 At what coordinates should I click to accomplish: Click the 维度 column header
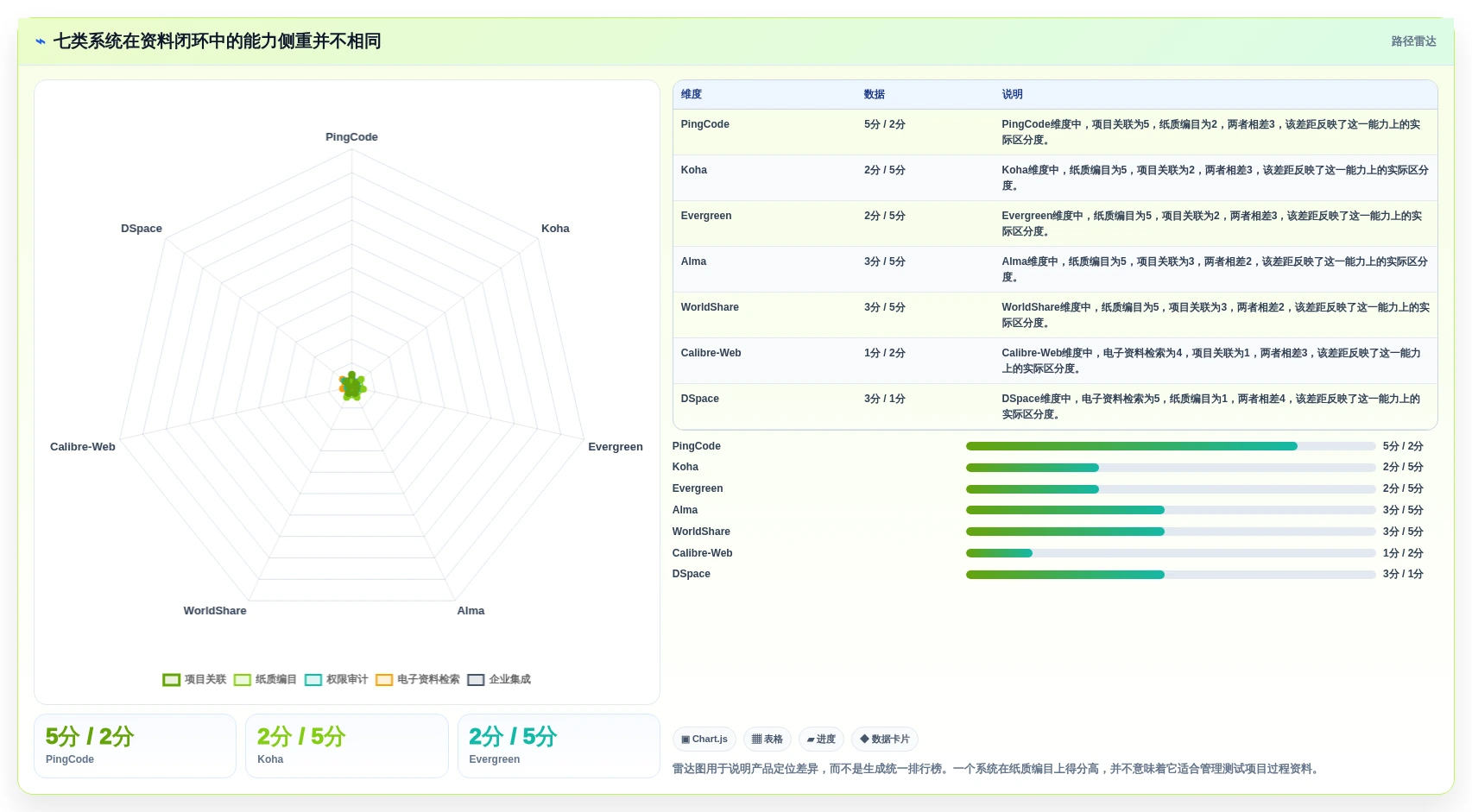coord(692,95)
